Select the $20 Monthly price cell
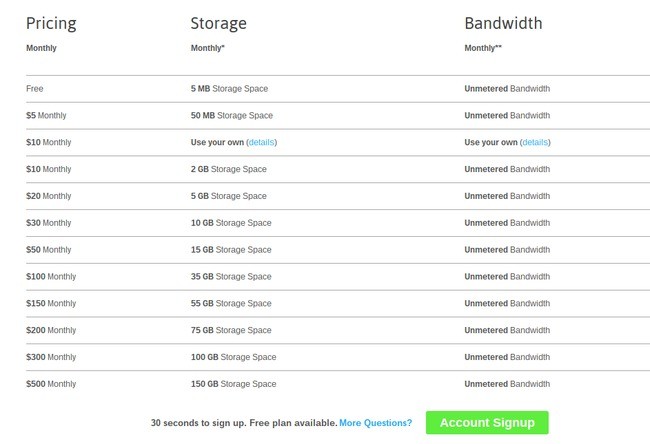This screenshot has height=444, width=650. coord(49,196)
